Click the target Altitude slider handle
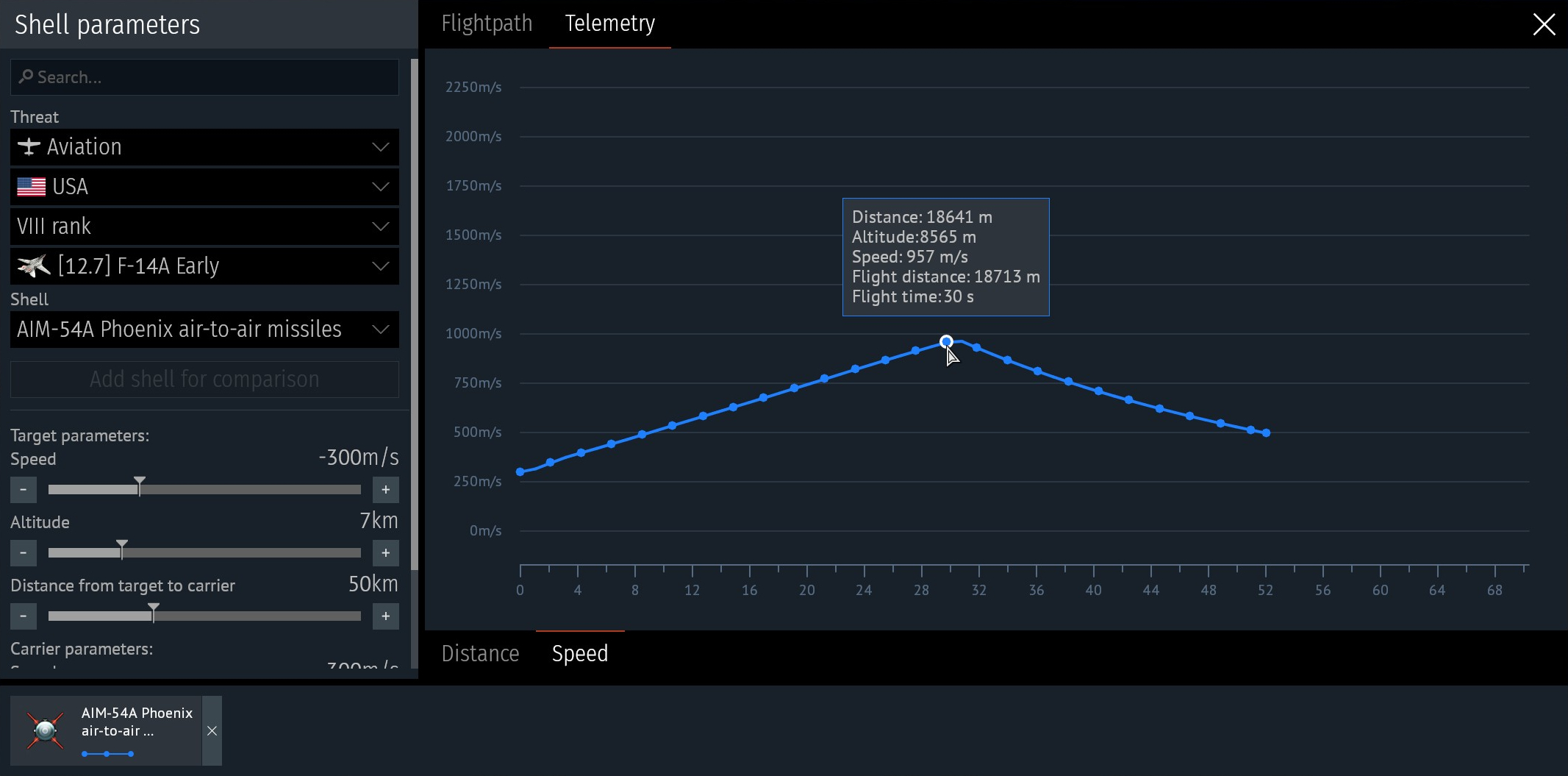The height and width of the screenshot is (776, 1568). pyautogui.click(x=122, y=549)
